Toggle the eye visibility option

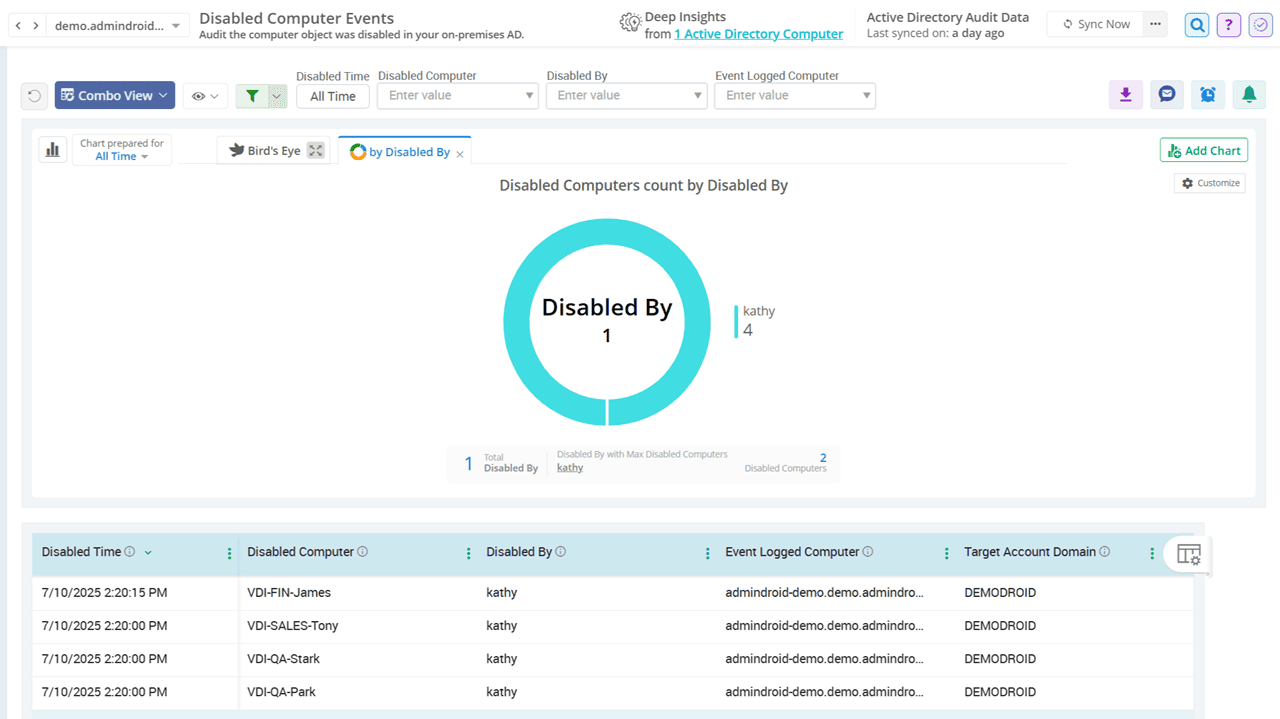pos(205,96)
